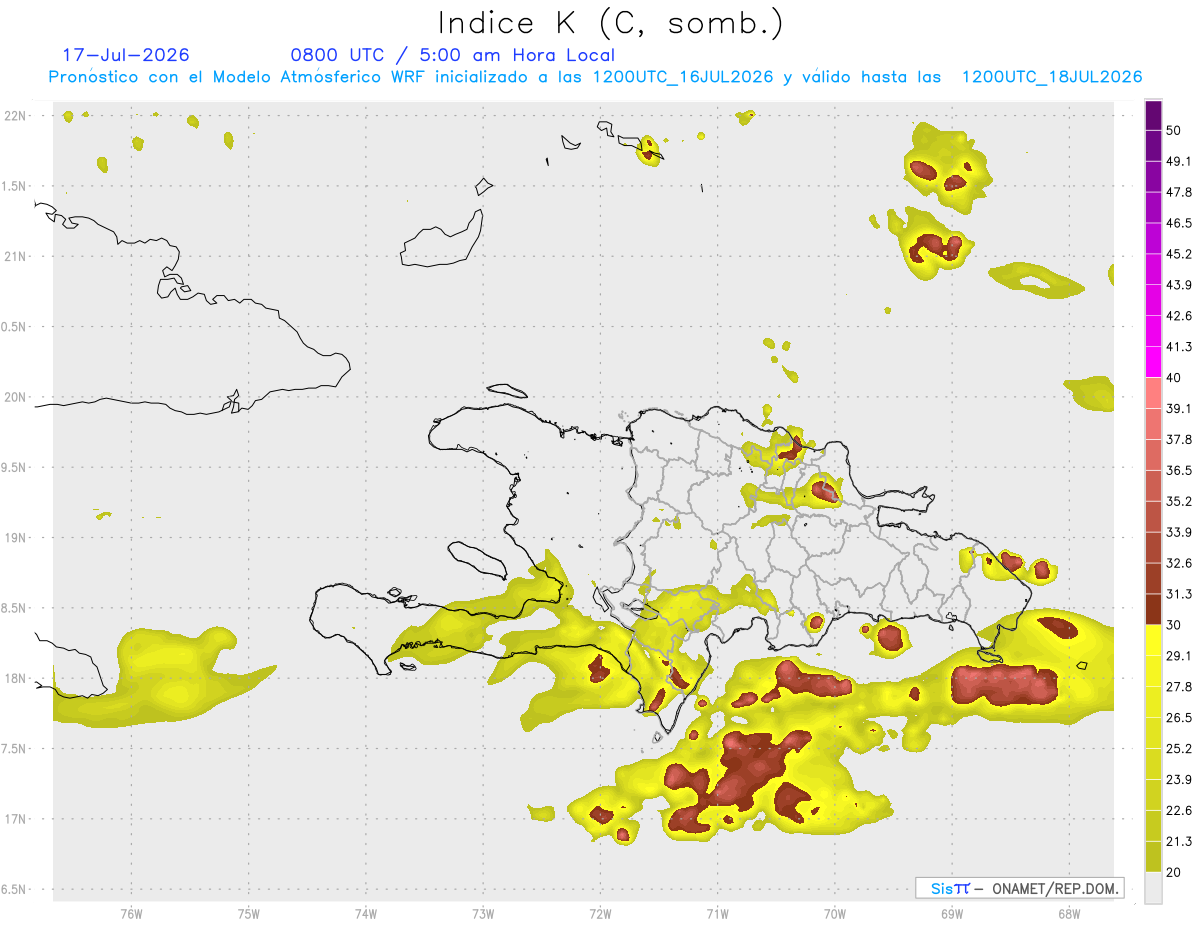The height and width of the screenshot is (927, 1200).
Task: Click the '69W' longitude label
Action: click(x=952, y=914)
